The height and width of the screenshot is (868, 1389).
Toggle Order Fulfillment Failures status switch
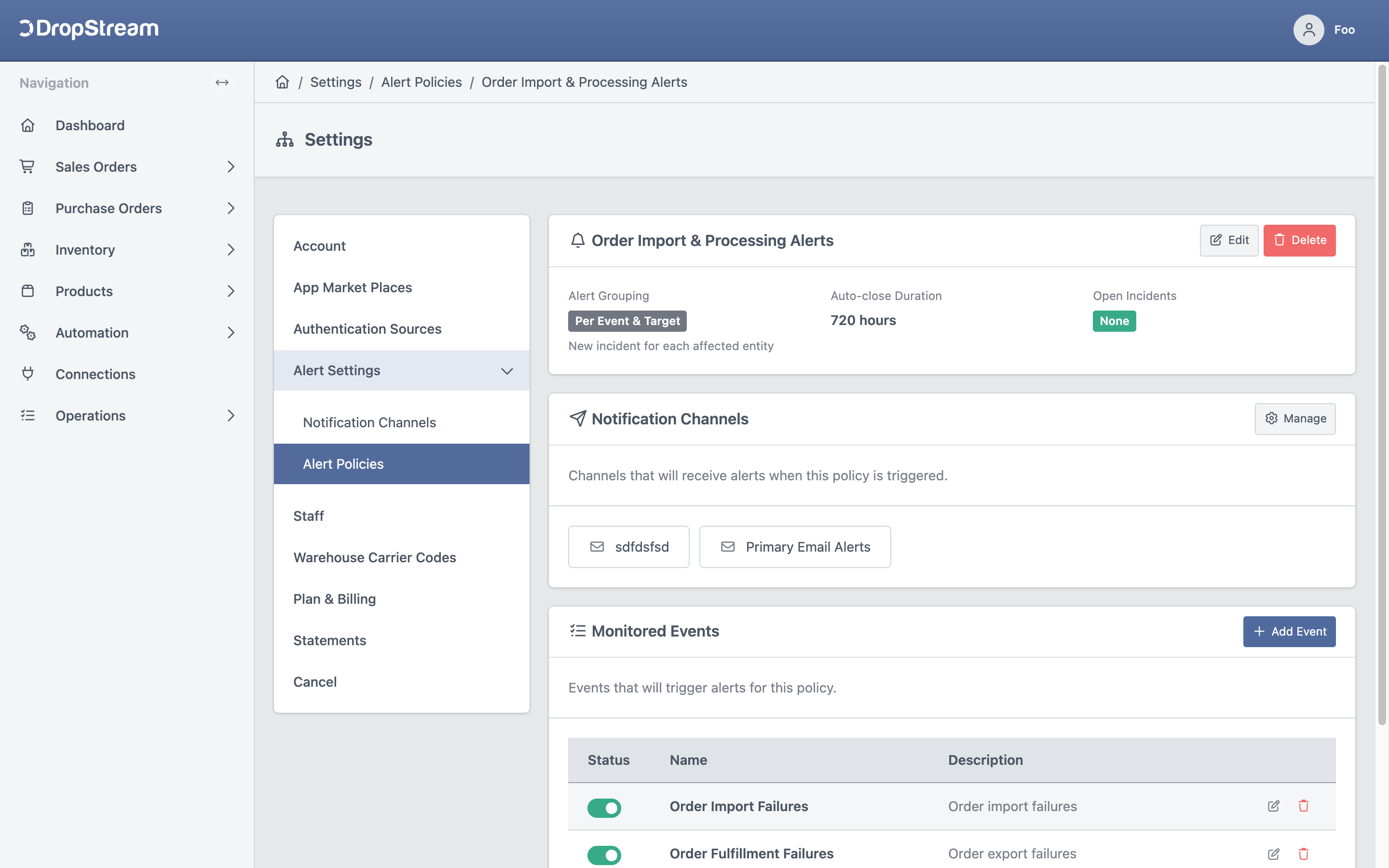(x=604, y=855)
